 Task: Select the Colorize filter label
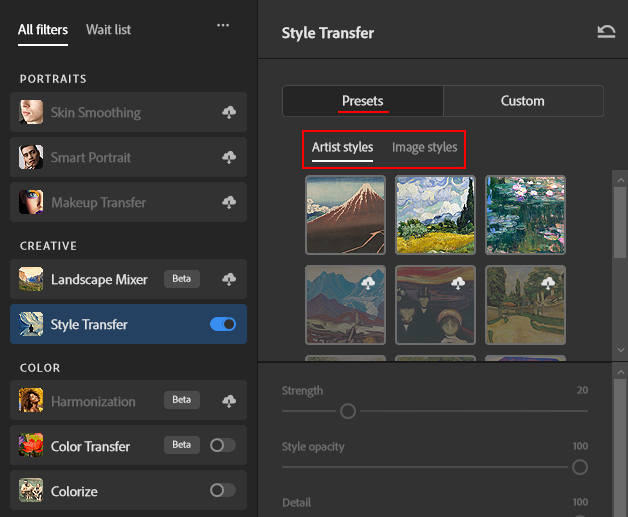[x=74, y=491]
